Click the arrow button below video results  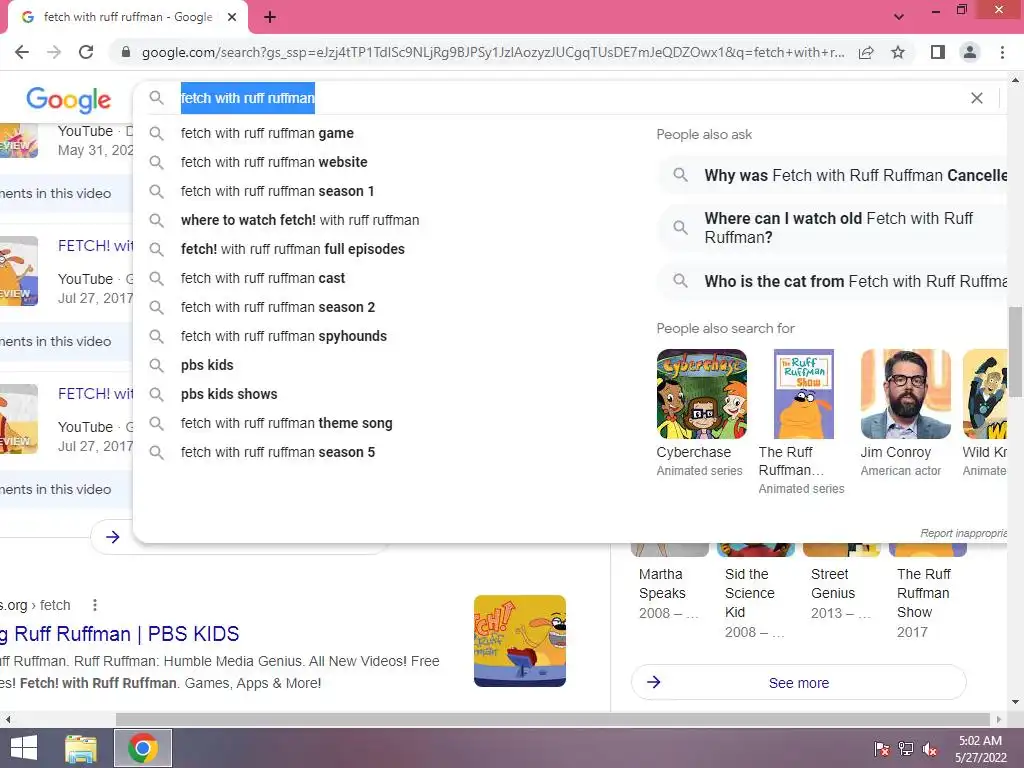[x=112, y=537]
